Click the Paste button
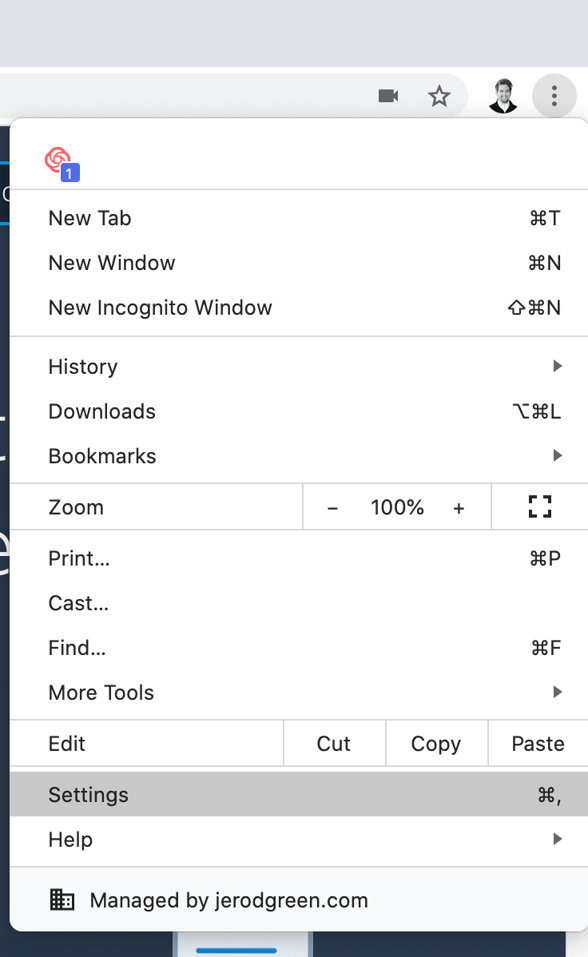 click(537, 743)
